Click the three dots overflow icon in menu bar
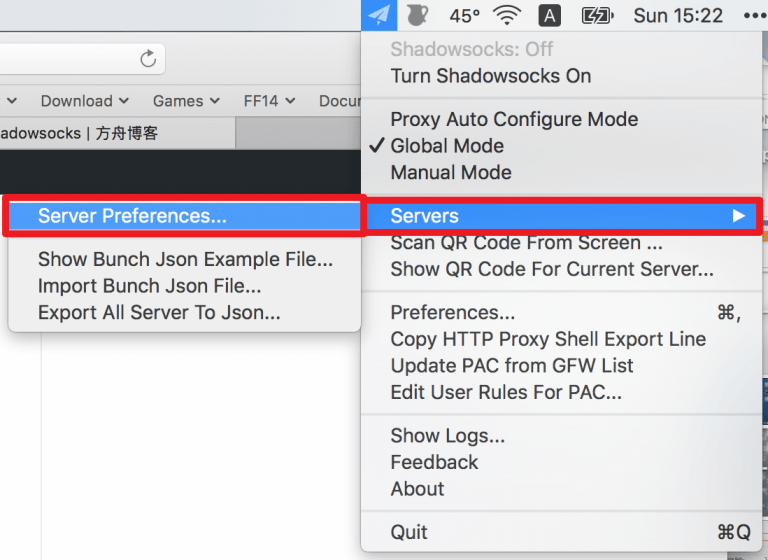This screenshot has width=768, height=560. (755, 16)
